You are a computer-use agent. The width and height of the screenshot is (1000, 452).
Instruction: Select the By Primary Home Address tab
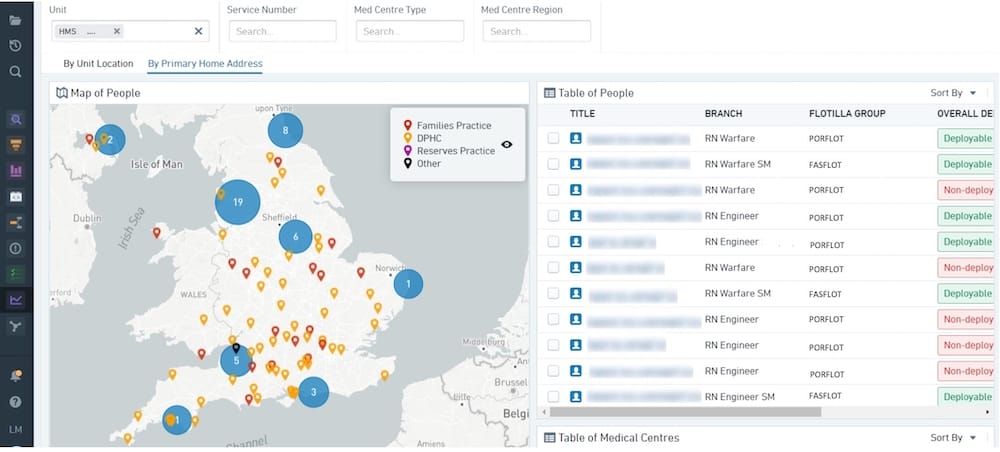205,64
